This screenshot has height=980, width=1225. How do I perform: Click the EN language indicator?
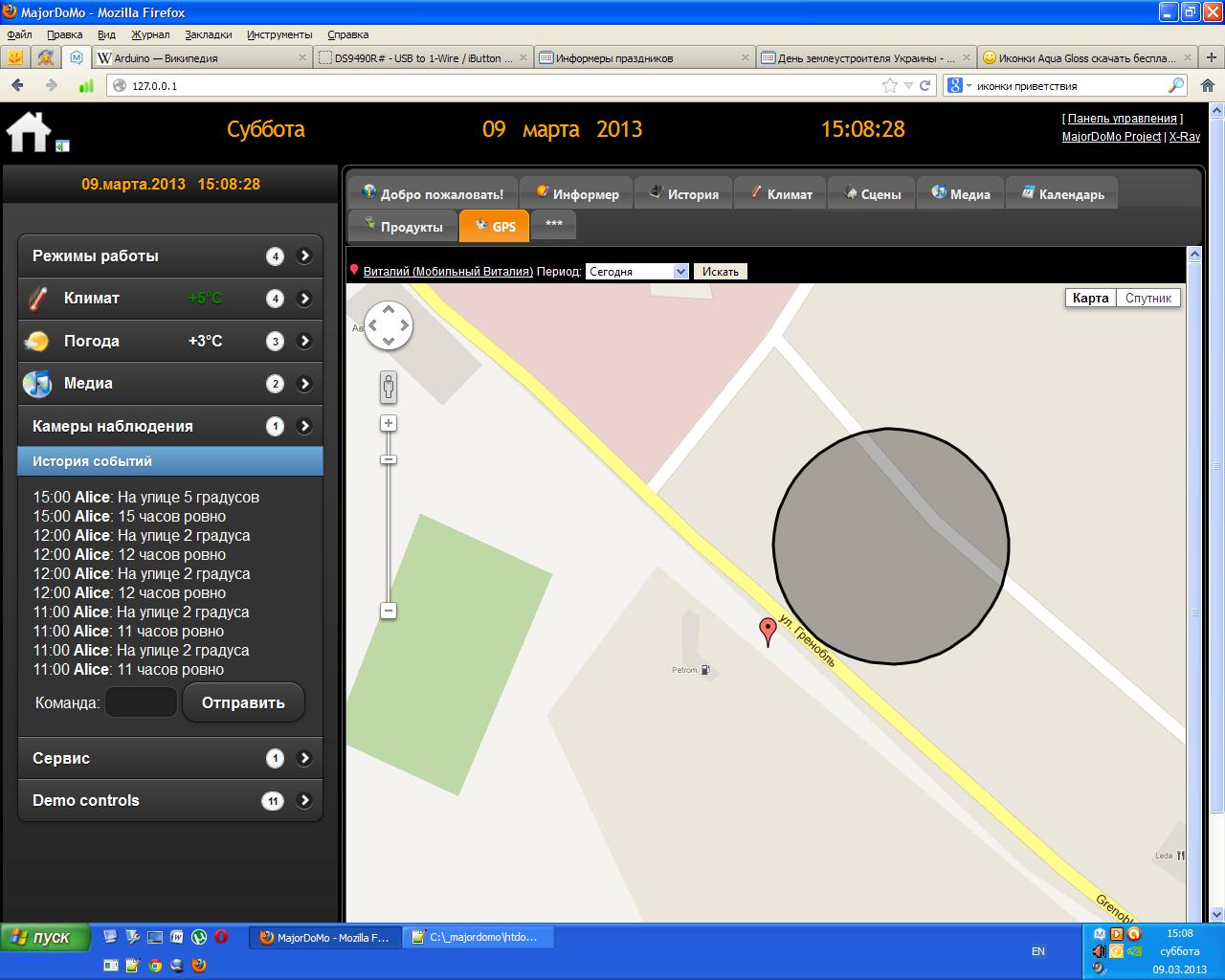pos(1038,951)
